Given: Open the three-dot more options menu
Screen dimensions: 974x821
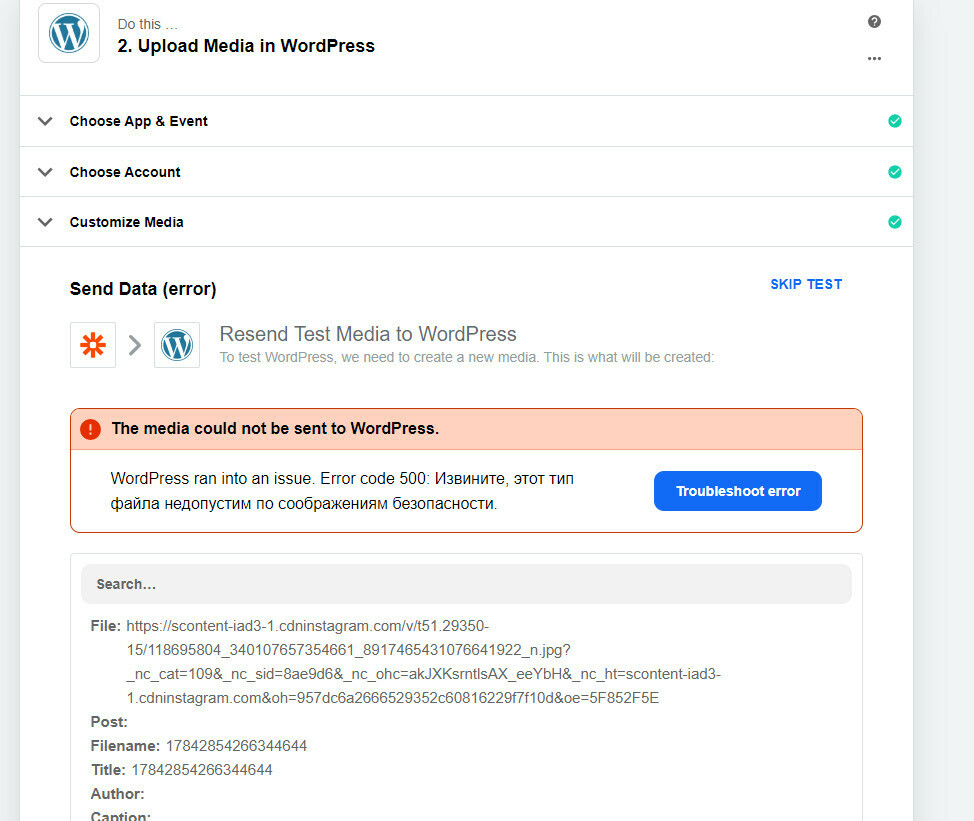Looking at the screenshot, I should click(x=874, y=58).
